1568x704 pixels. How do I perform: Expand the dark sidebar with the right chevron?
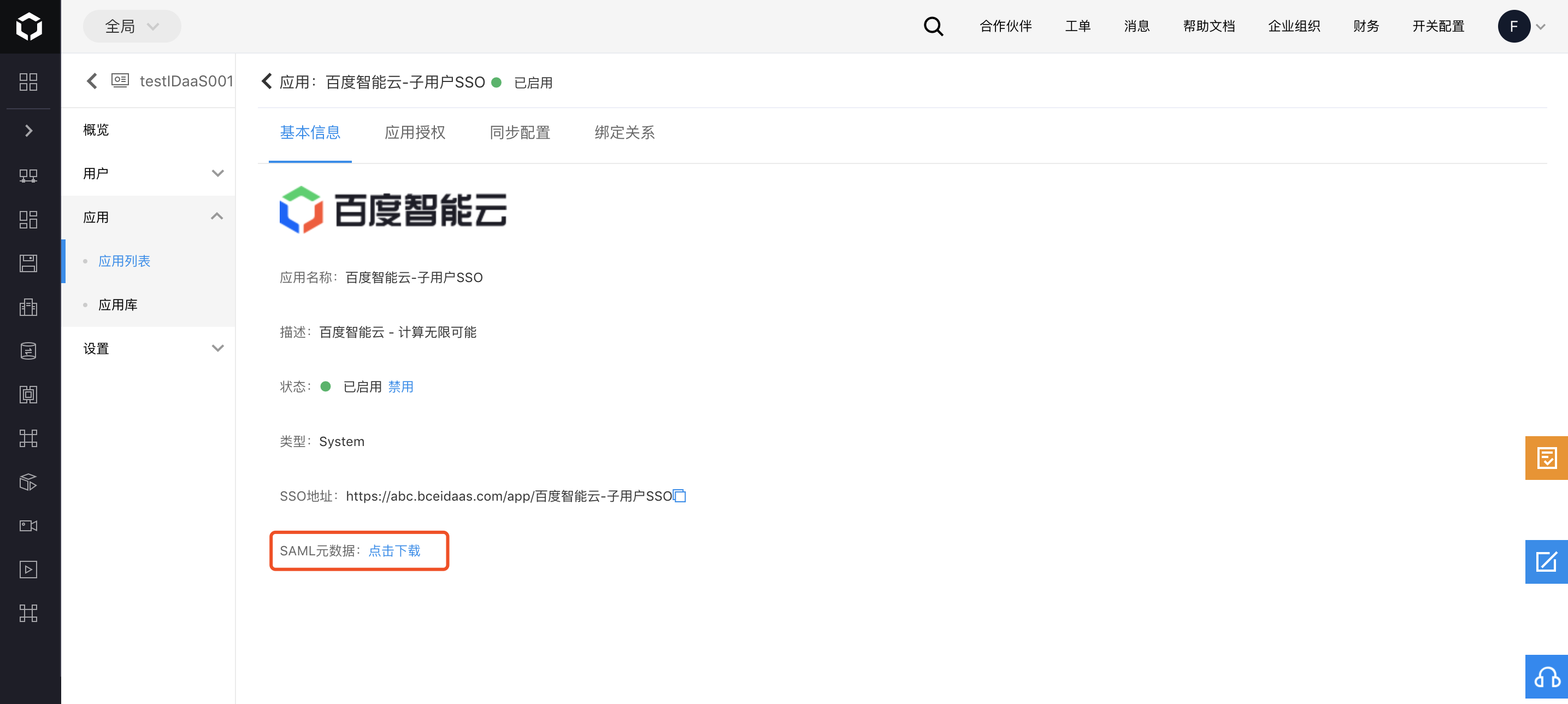pyautogui.click(x=28, y=130)
